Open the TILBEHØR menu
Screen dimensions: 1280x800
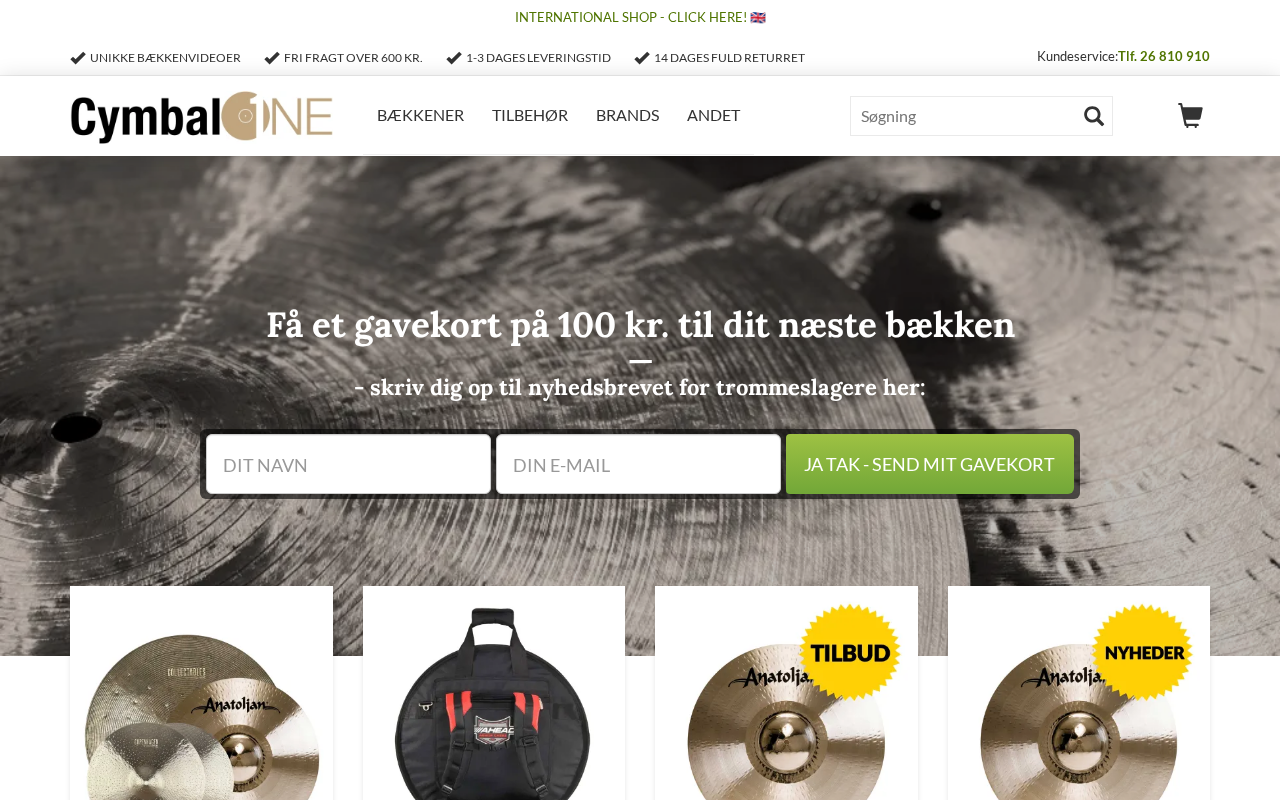pyautogui.click(x=530, y=115)
